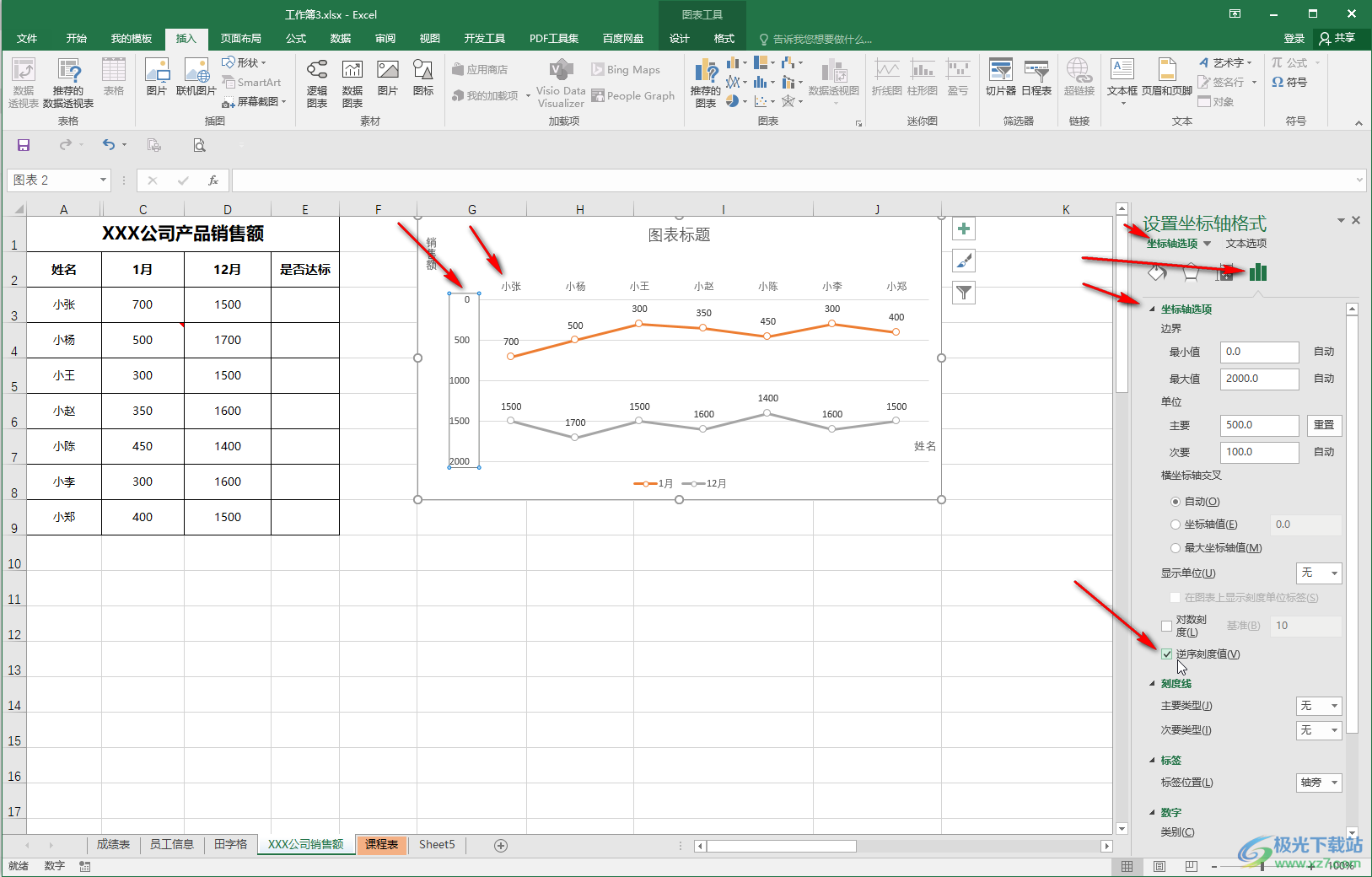This screenshot has height=877, width=1372.
Task: Collapse the Labels (标签) section
Action: [1153, 761]
